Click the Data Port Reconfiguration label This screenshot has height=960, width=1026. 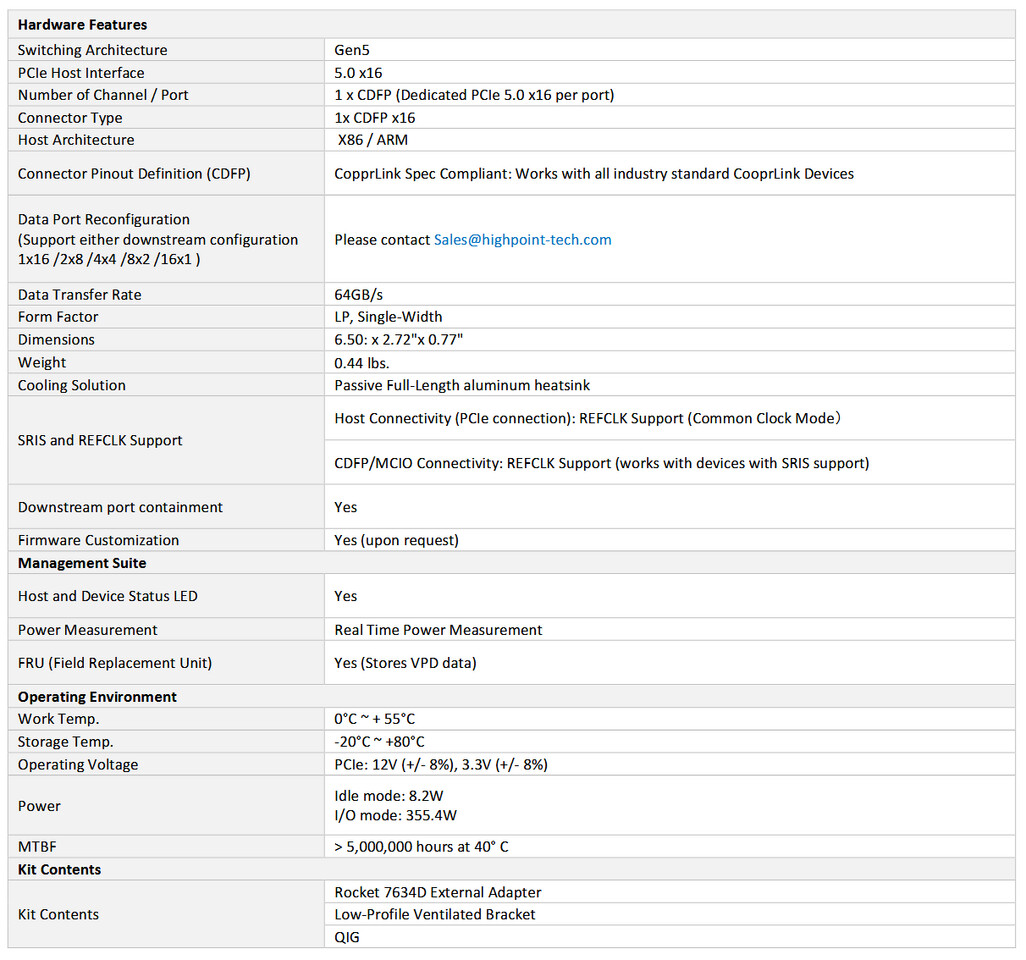coord(104,220)
